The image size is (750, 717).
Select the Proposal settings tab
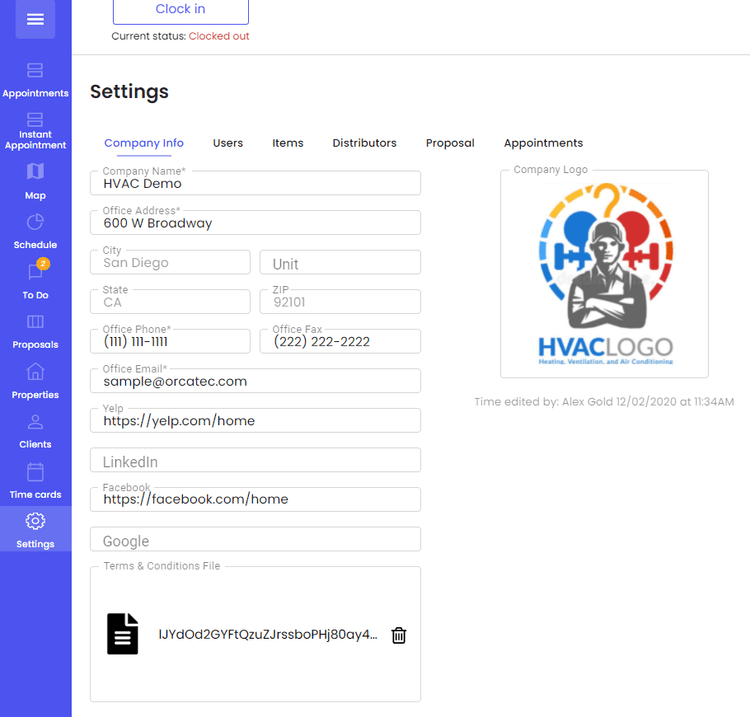[450, 143]
